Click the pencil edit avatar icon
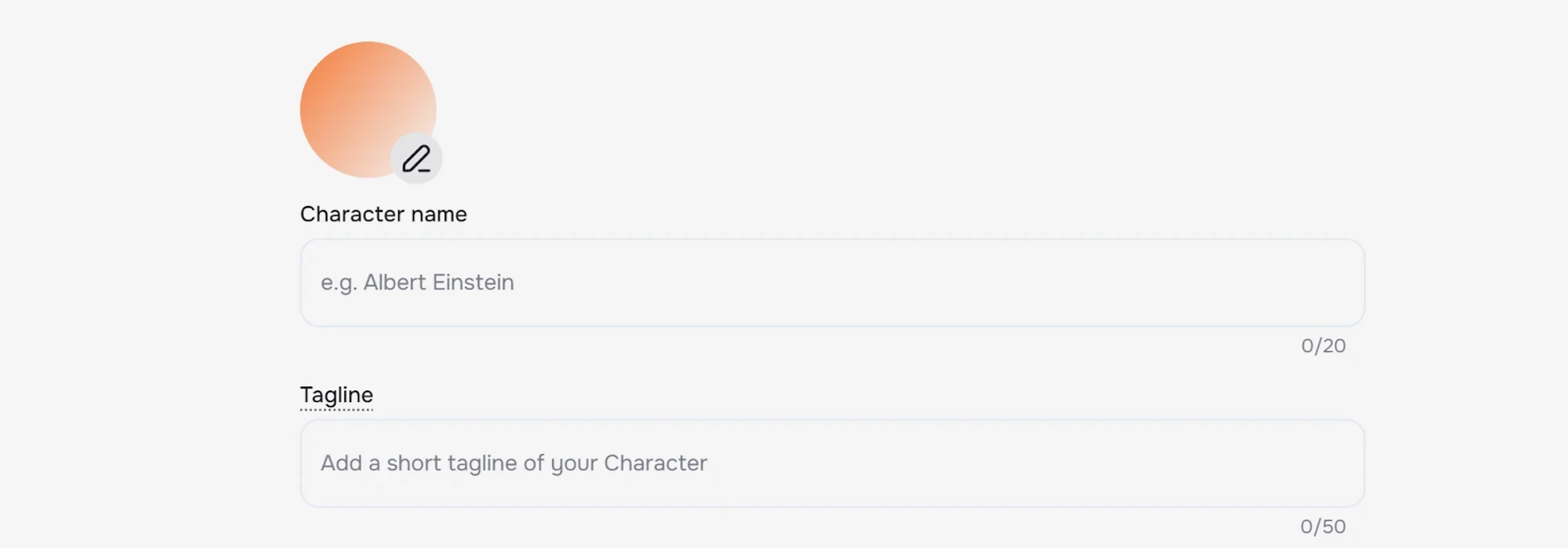 tap(416, 159)
